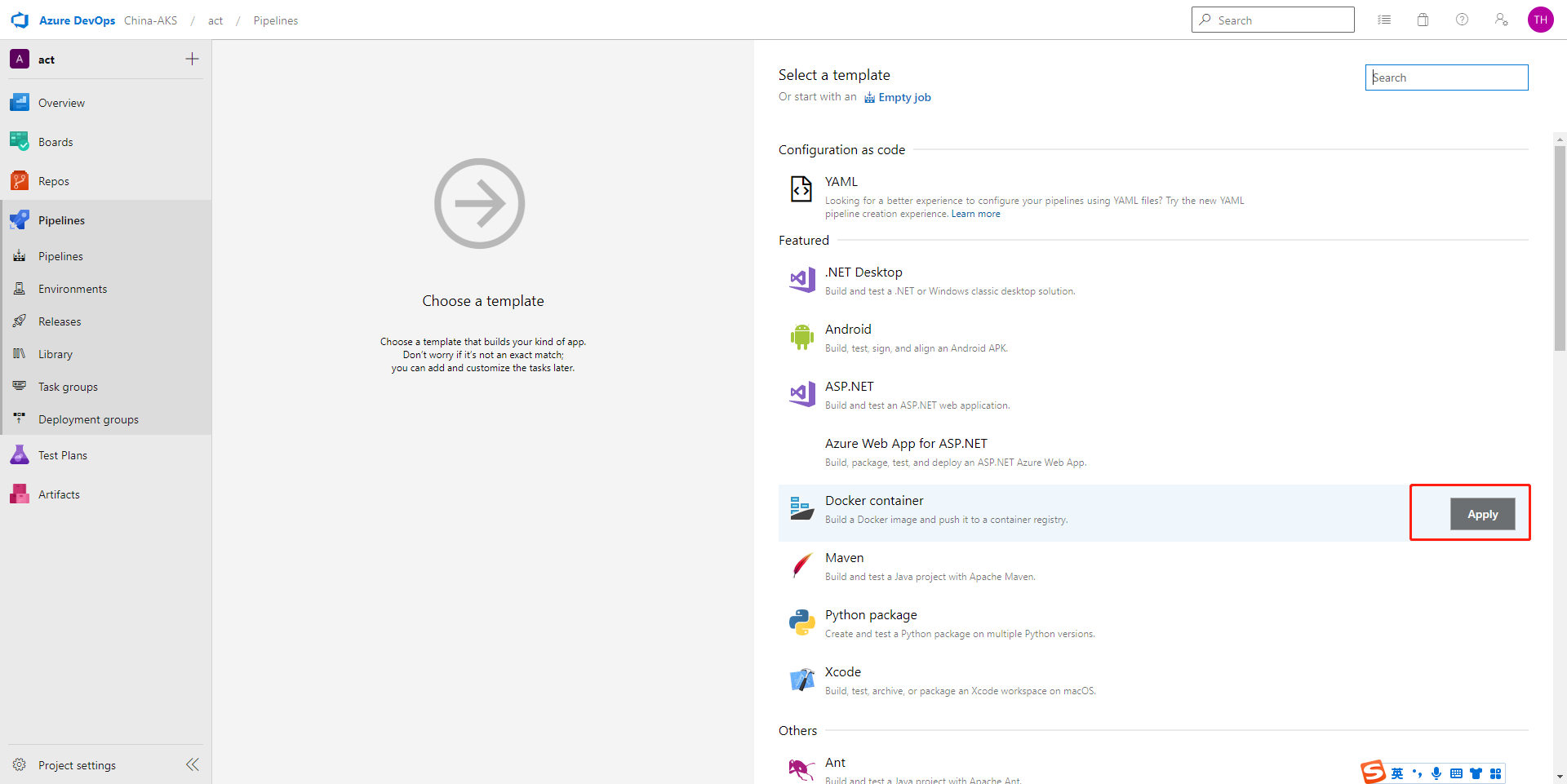Click the Task groups icon
The width and height of the screenshot is (1567, 784).
[20, 386]
